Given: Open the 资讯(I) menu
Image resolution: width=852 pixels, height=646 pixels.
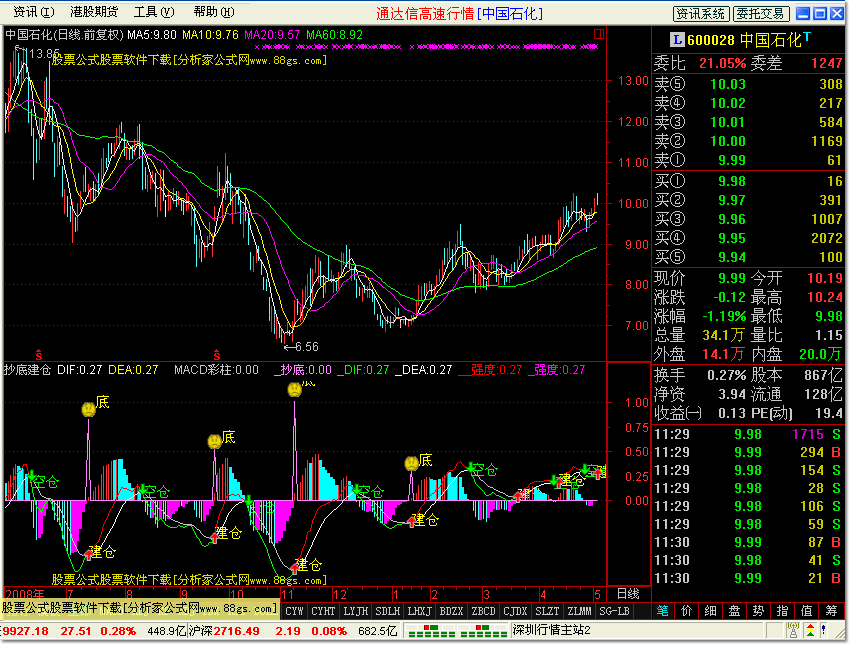Looking at the screenshot, I should 34,11.
